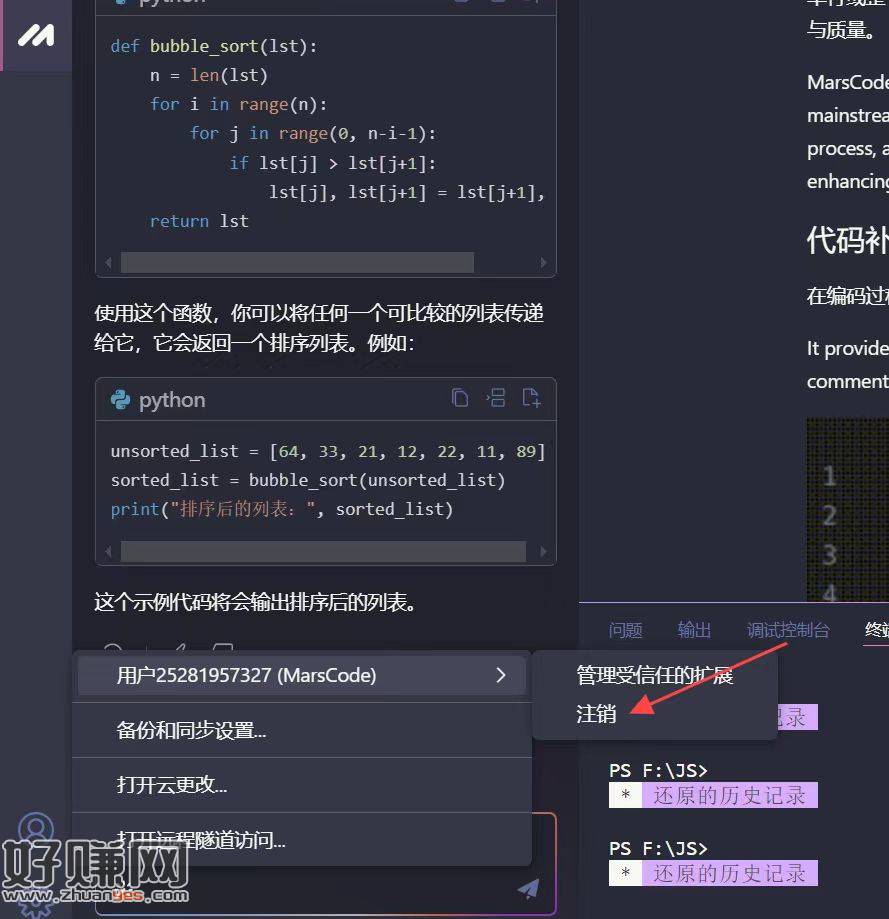Switch to the 输出 panel tab

pyautogui.click(x=694, y=630)
